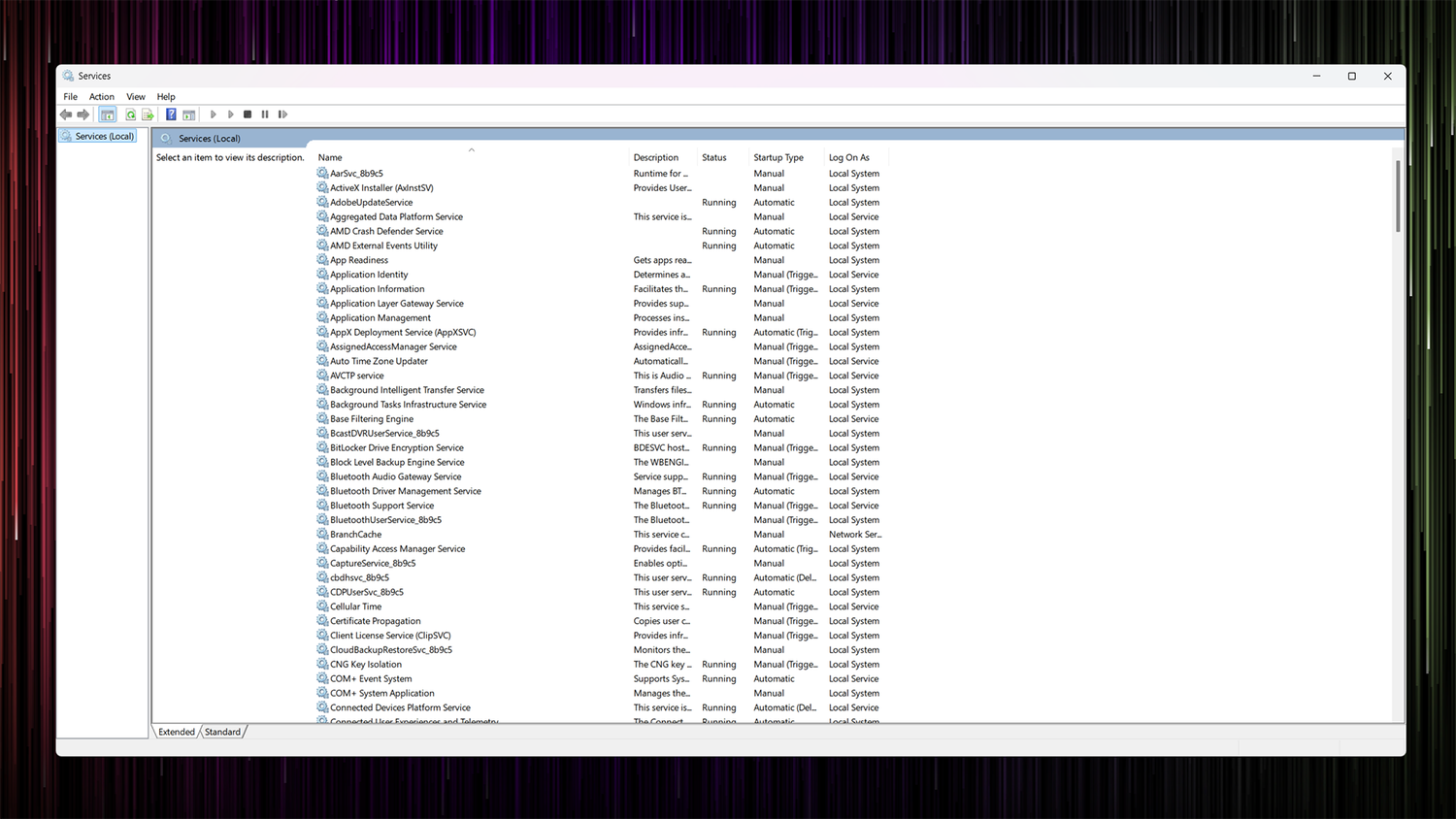Click the gear icon beside App Readiness
The width and height of the screenshot is (1456, 819).
tap(322, 260)
